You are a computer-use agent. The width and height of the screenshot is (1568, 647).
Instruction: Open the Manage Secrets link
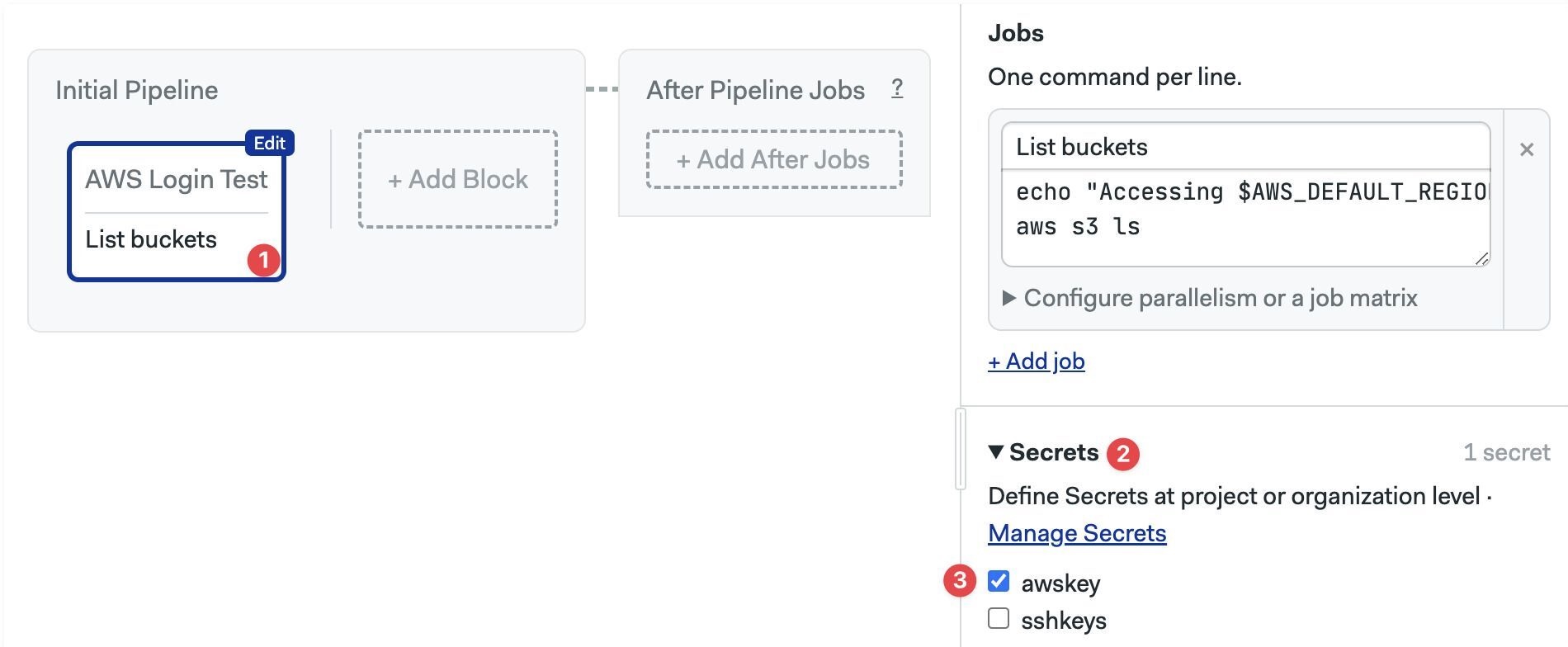(x=1077, y=533)
